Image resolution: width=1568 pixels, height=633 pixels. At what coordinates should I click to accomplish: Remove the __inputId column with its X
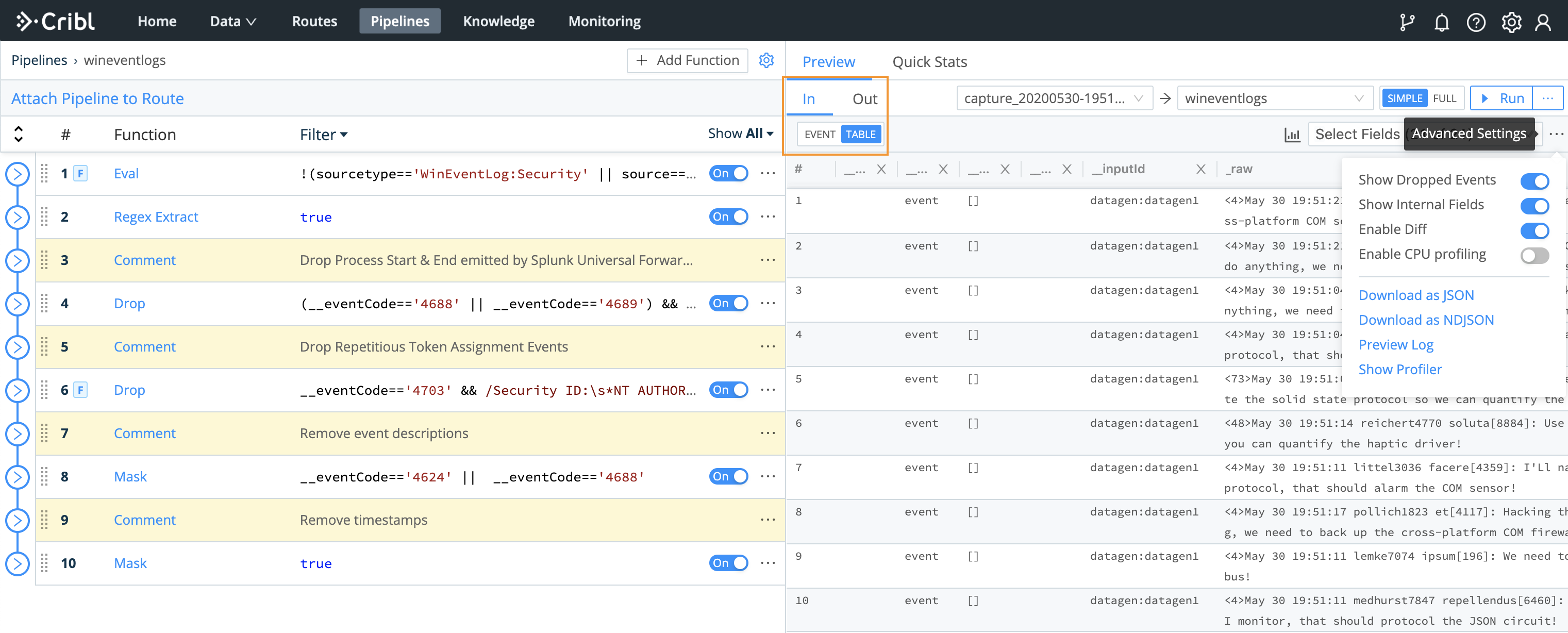pos(1200,169)
